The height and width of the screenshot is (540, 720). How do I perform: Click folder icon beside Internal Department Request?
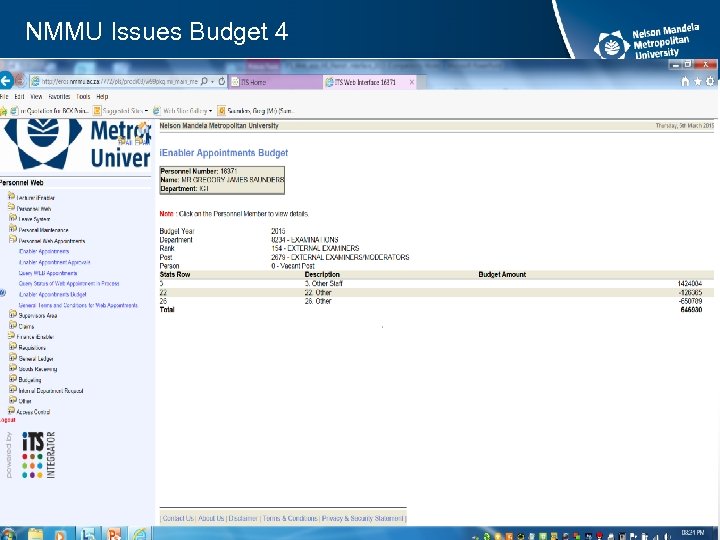click(x=13, y=389)
